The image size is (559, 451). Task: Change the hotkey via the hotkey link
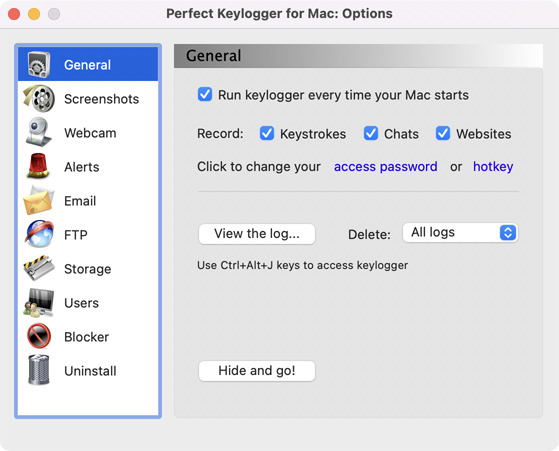click(x=493, y=166)
